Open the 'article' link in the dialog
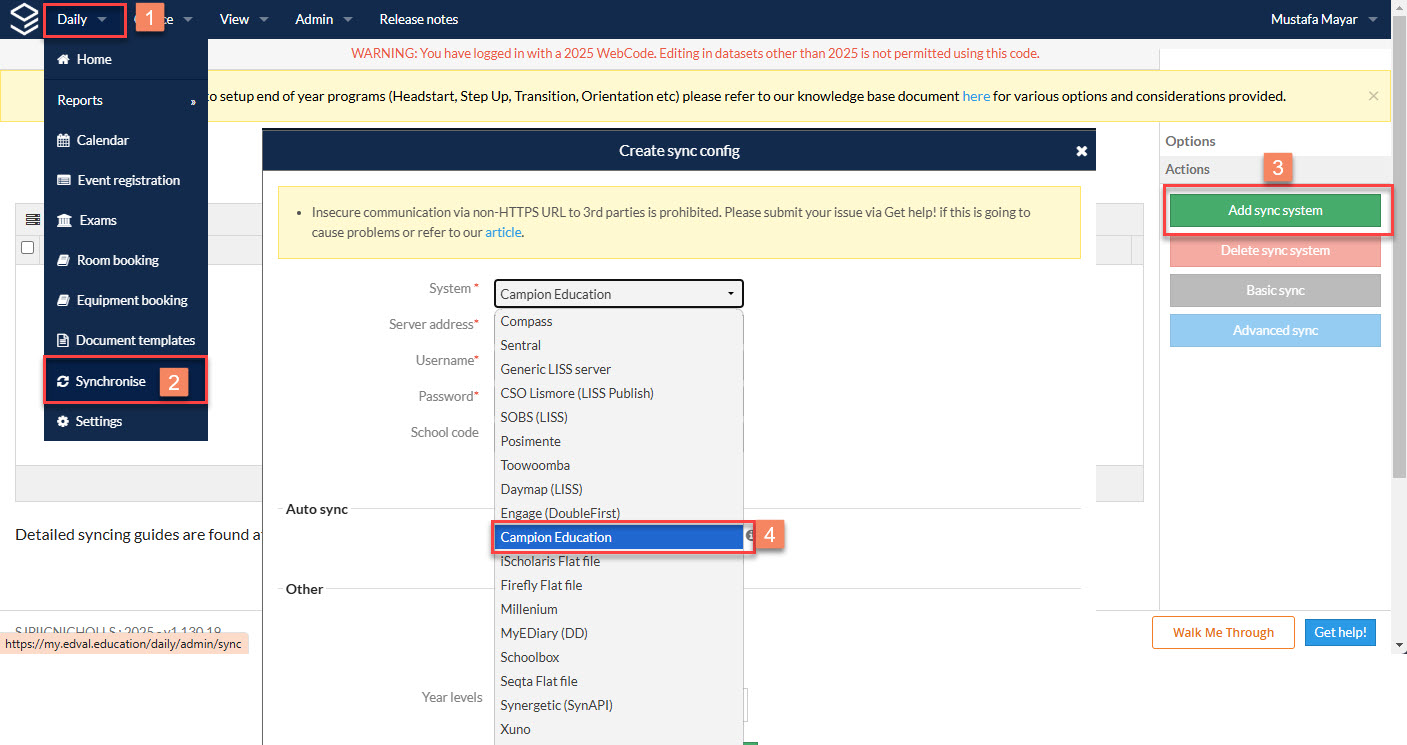This screenshot has width=1407, height=745. (x=503, y=233)
